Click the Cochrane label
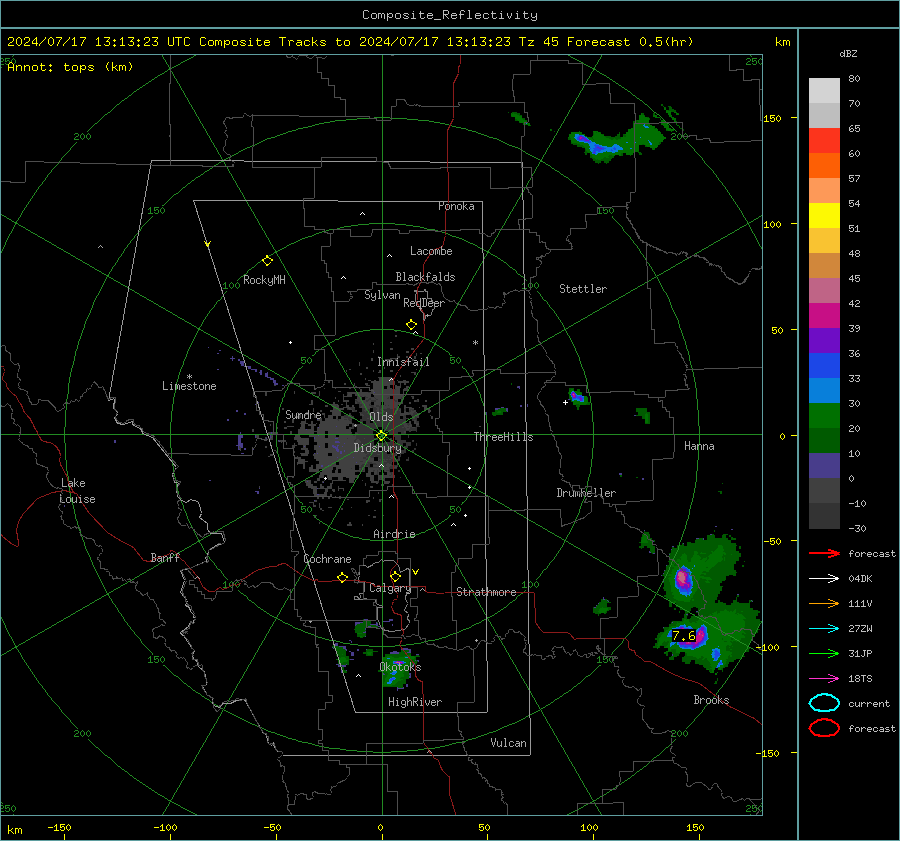The height and width of the screenshot is (841, 900). coord(327,559)
